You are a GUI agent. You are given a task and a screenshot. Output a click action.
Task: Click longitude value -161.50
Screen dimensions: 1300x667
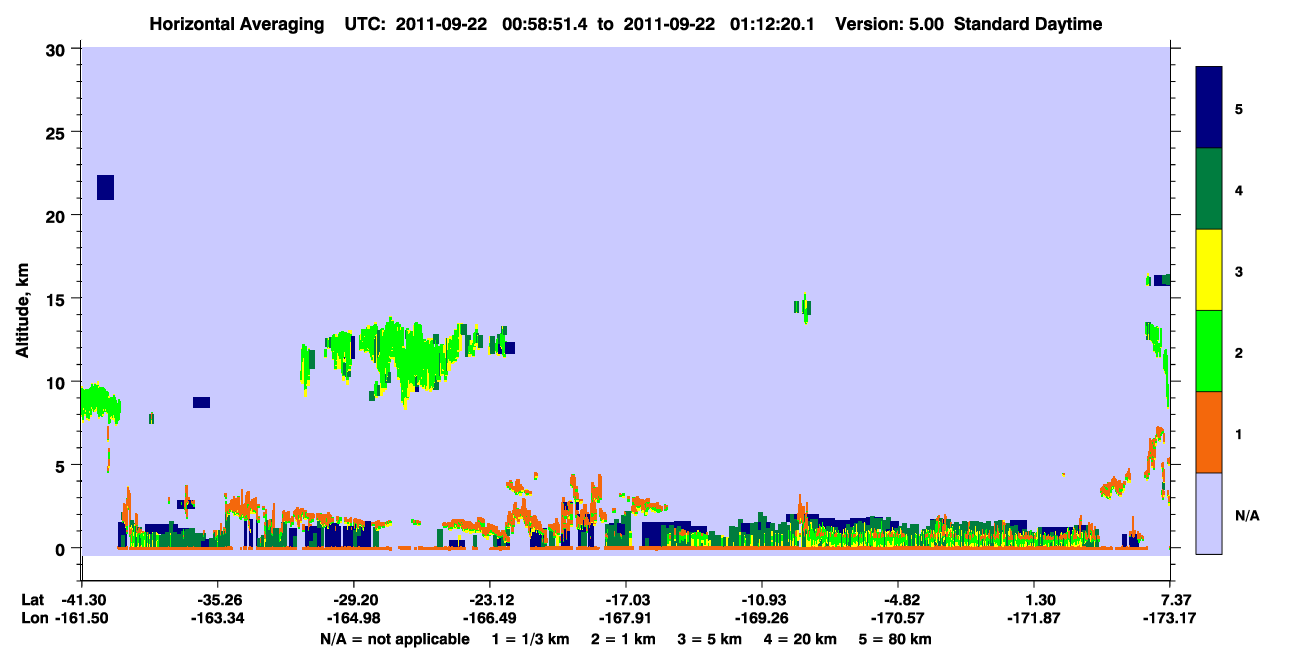click(82, 618)
